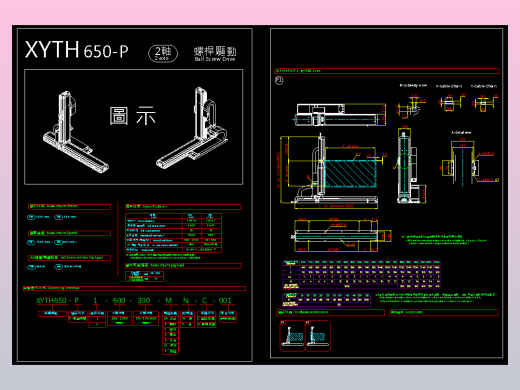This screenshot has height=390, width=520.
Task: Select the specification table
Action: (x=174, y=233)
